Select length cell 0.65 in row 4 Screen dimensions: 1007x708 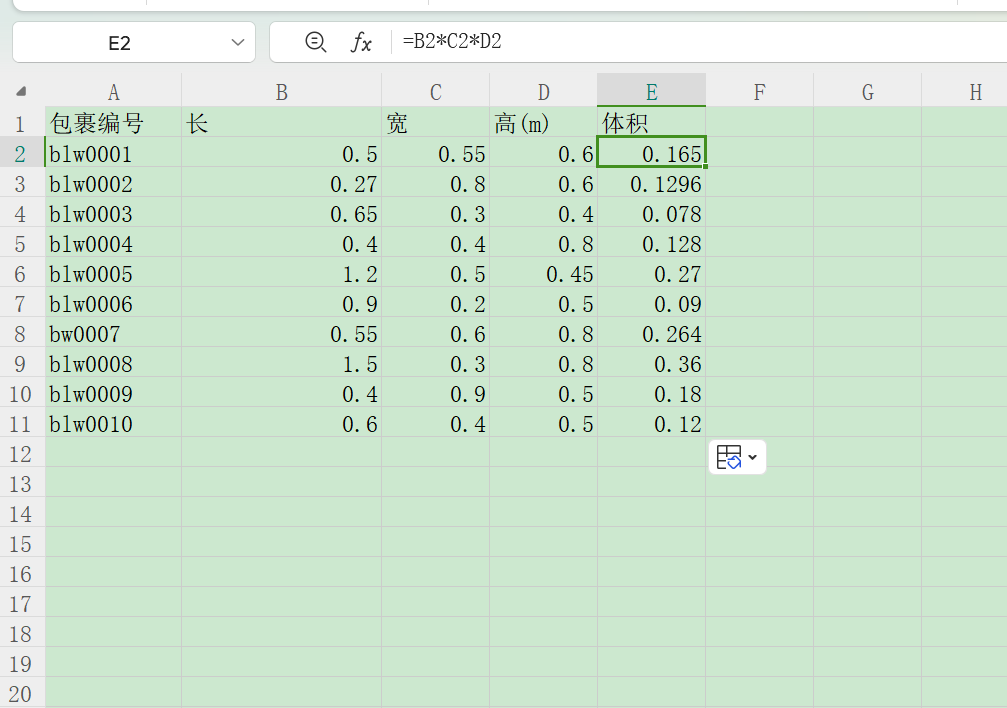[281, 212]
